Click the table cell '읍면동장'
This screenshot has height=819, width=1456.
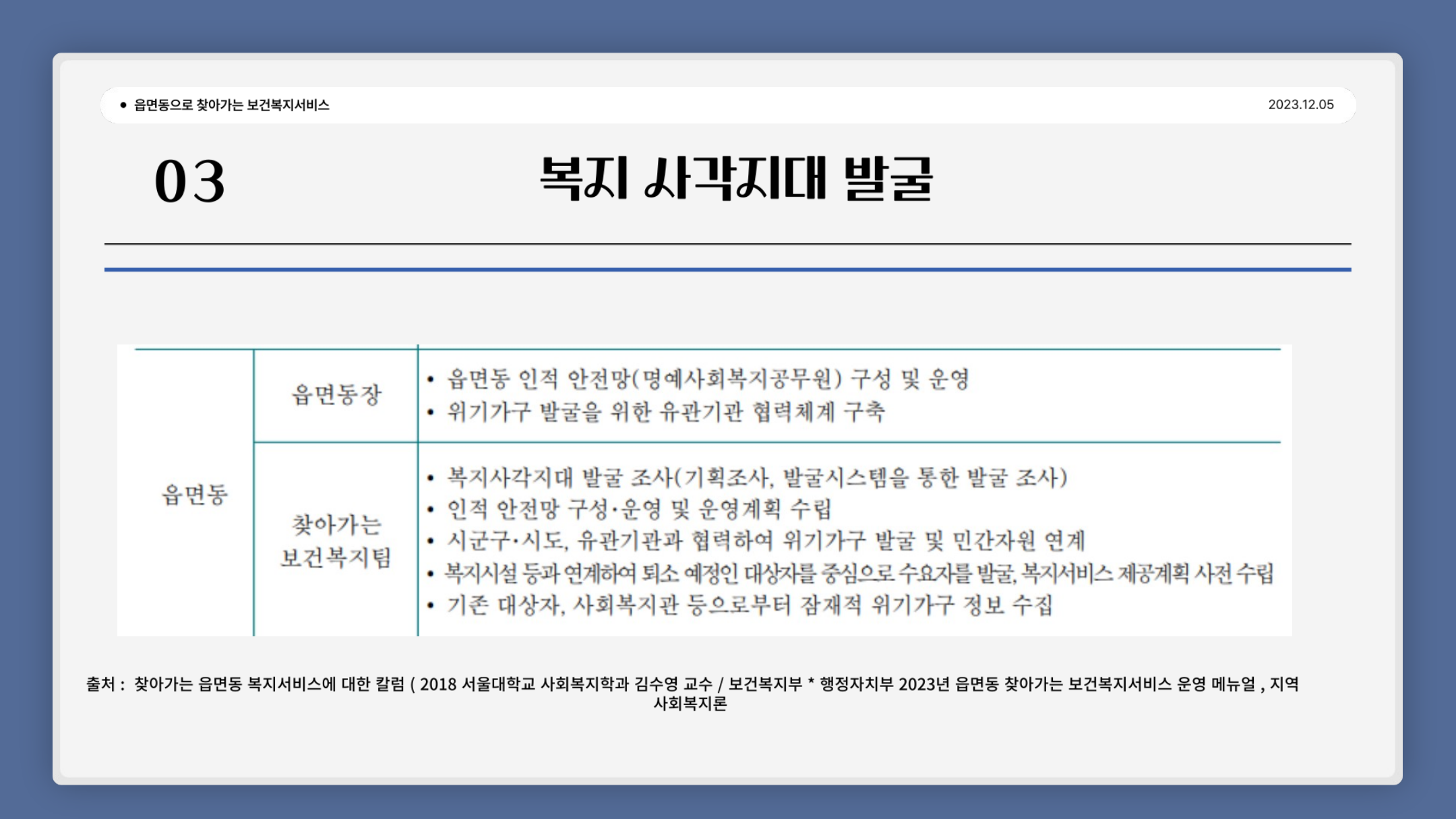coord(336,394)
